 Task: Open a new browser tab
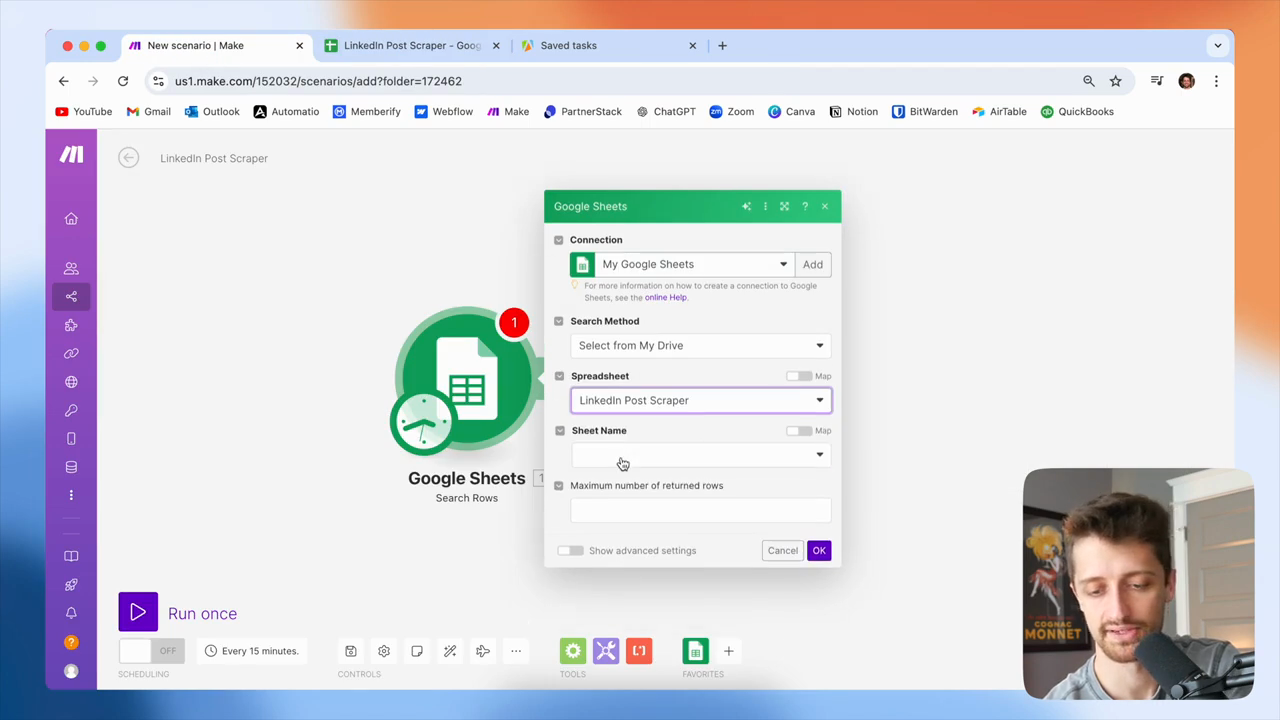[722, 45]
